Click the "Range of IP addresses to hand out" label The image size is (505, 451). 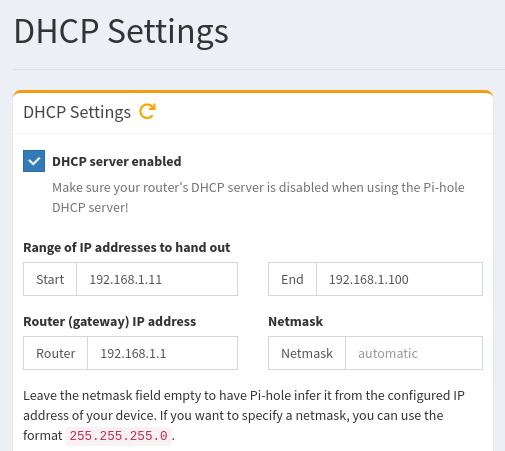127,248
